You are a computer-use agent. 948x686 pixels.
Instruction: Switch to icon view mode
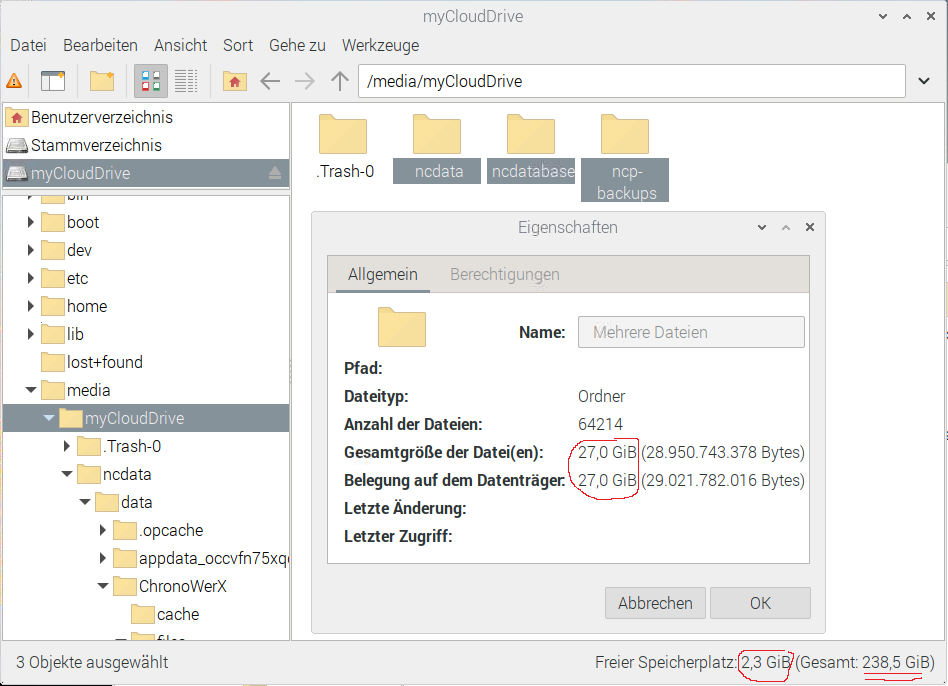(151, 81)
